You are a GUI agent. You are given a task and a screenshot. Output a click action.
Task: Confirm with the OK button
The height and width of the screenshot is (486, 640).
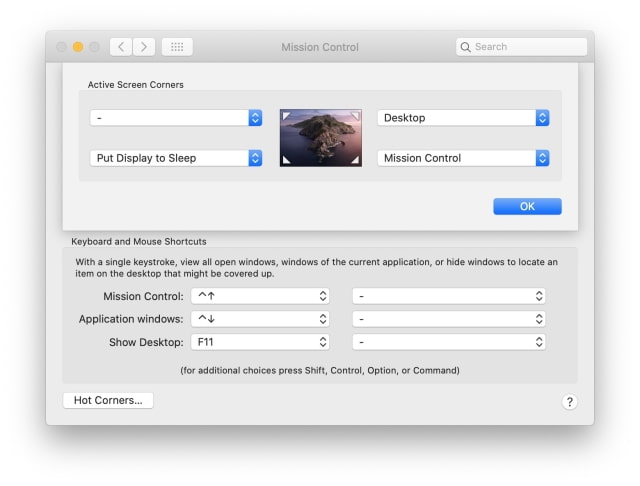[x=527, y=206]
